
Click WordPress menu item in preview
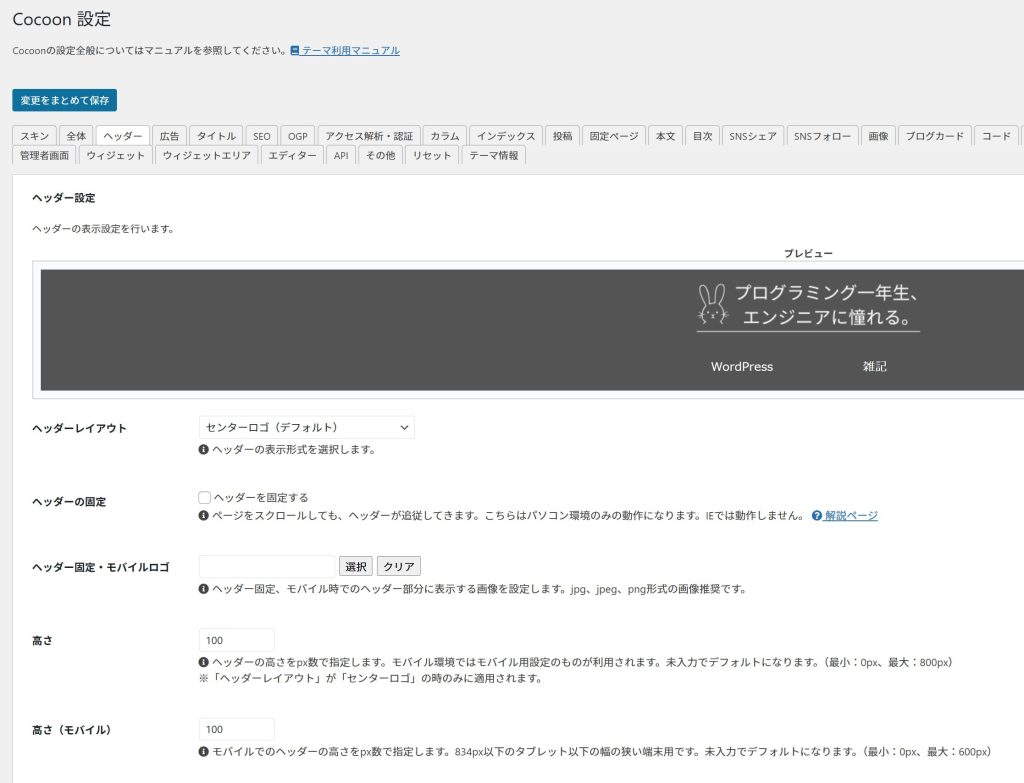click(x=741, y=367)
